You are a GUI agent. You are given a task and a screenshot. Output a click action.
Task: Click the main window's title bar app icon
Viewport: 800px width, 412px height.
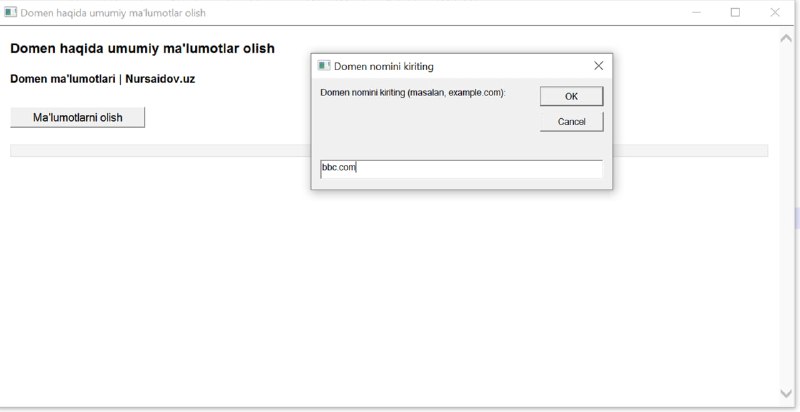(x=10, y=12)
